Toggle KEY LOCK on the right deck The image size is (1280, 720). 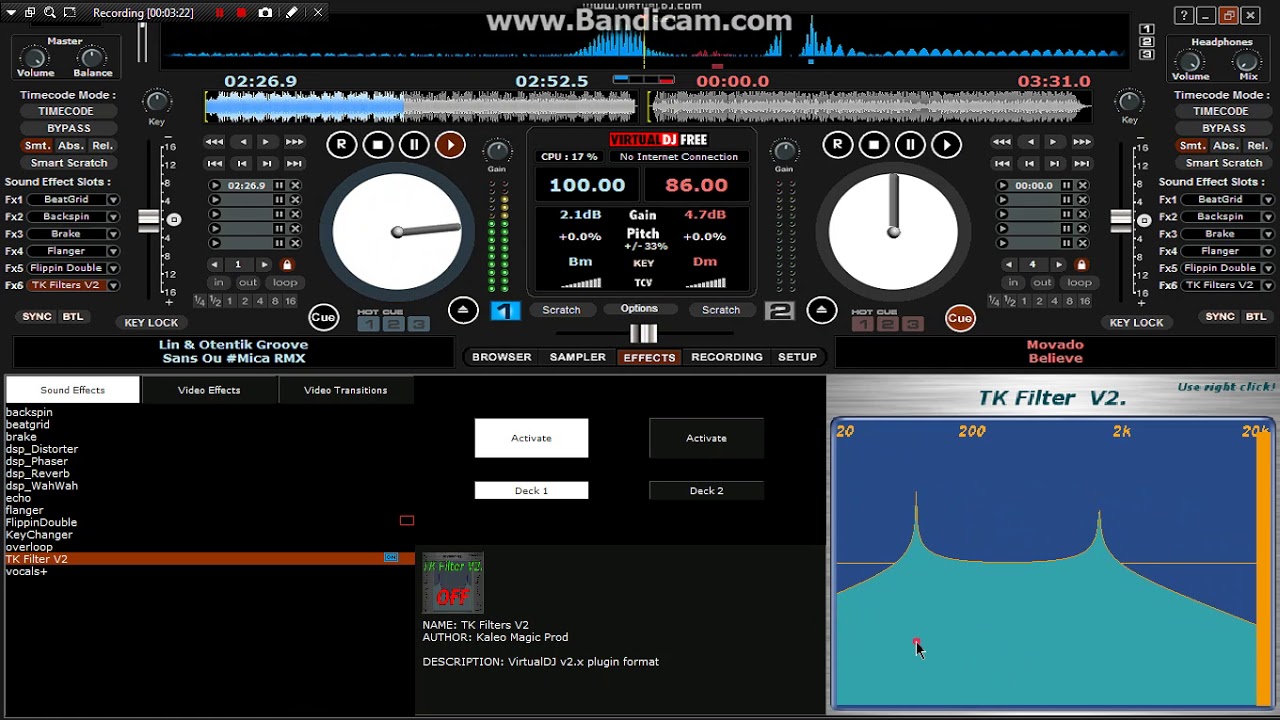pyautogui.click(x=1136, y=323)
